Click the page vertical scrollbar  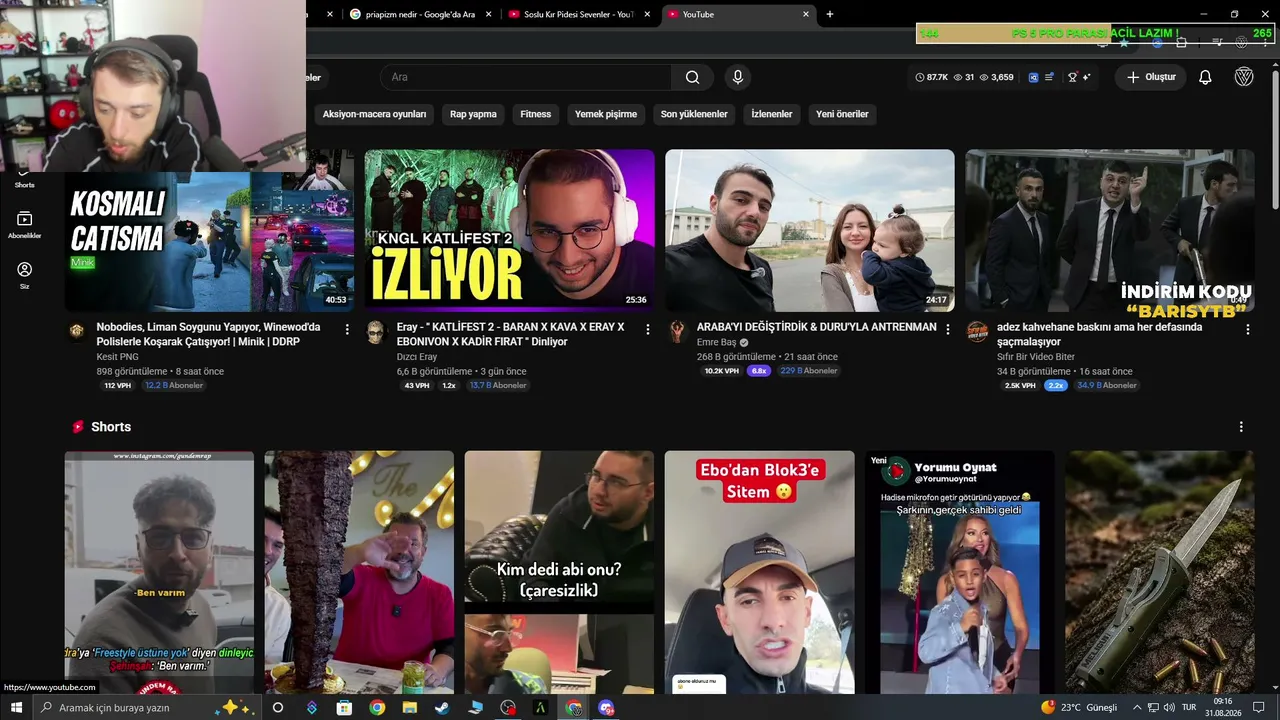1275,140
